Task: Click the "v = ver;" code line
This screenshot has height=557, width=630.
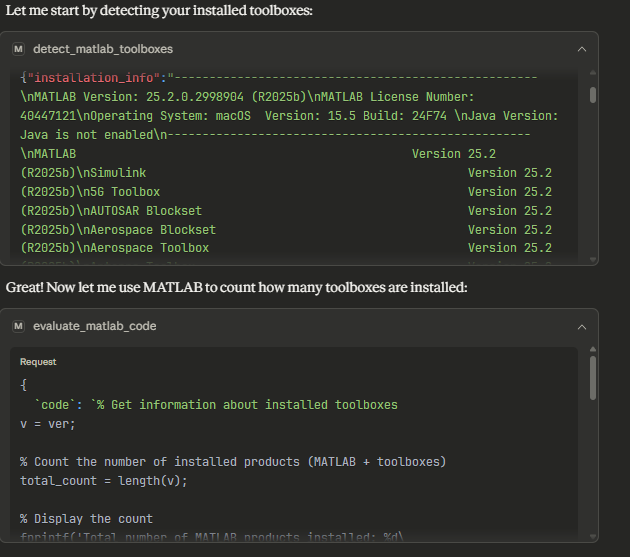Action: tap(48, 424)
